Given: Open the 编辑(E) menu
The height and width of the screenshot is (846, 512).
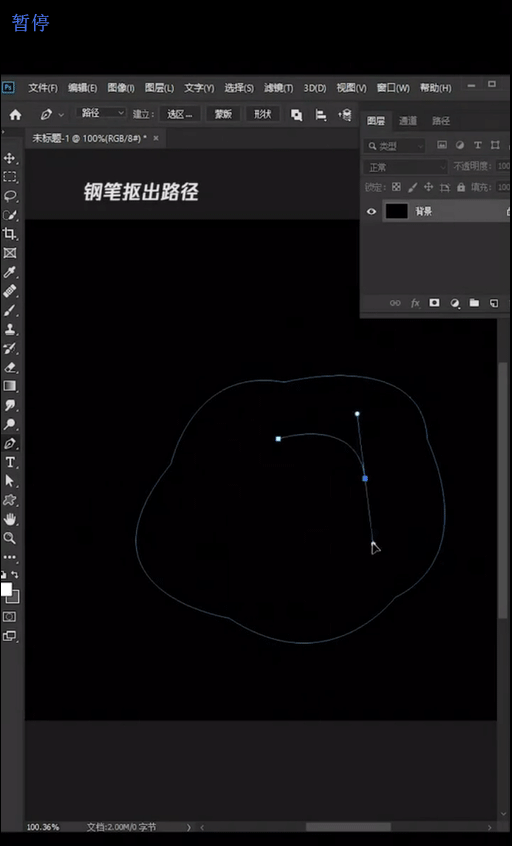Looking at the screenshot, I should 83,88.
